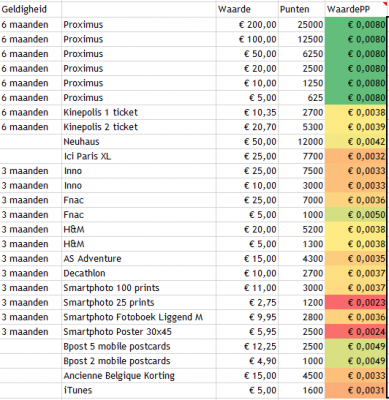Click the 12000 points cell for Neuhaus
This screenshot has height=400, width=389.
(302, 142)
